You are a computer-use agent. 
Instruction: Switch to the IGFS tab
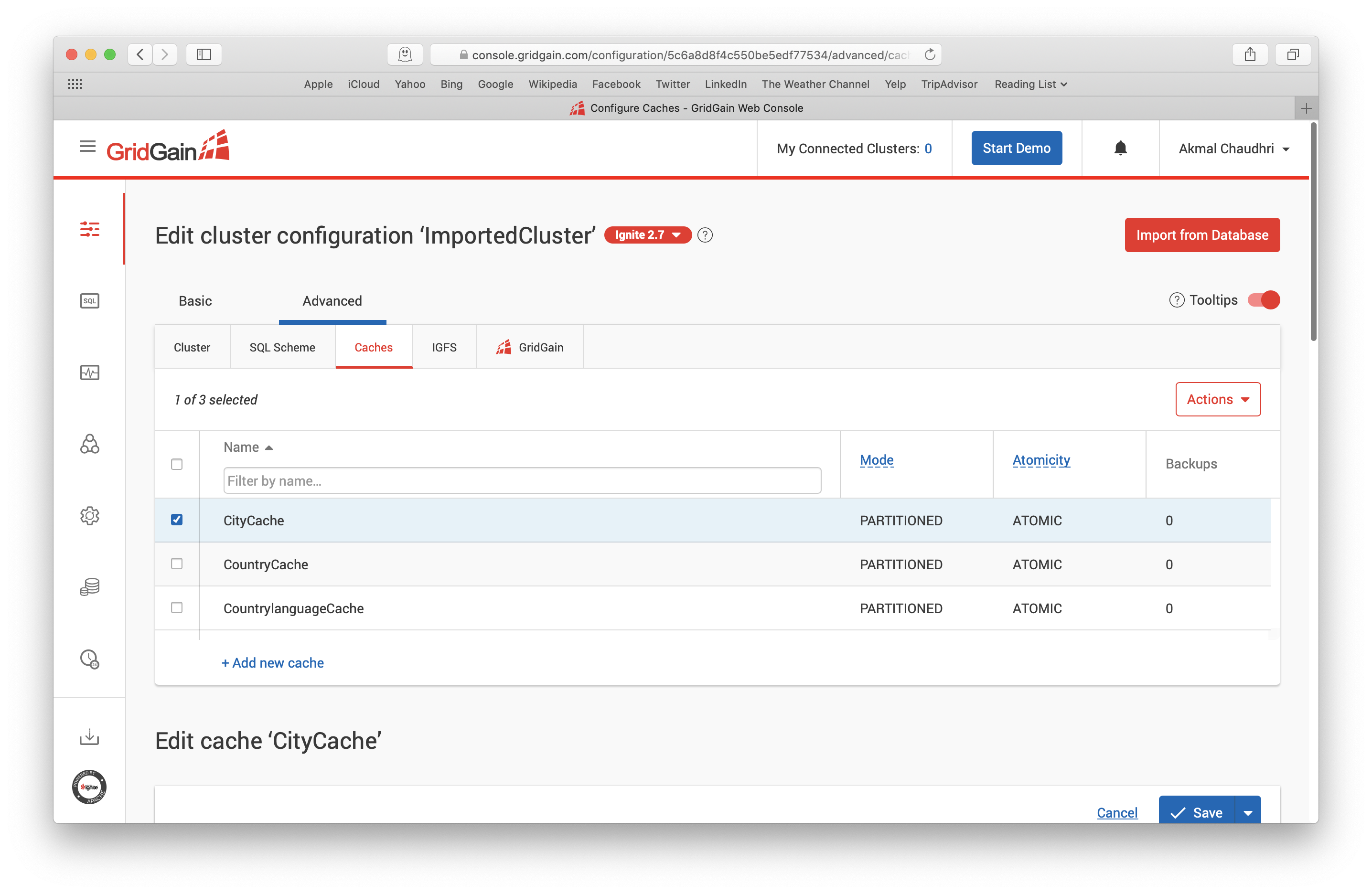443,347
